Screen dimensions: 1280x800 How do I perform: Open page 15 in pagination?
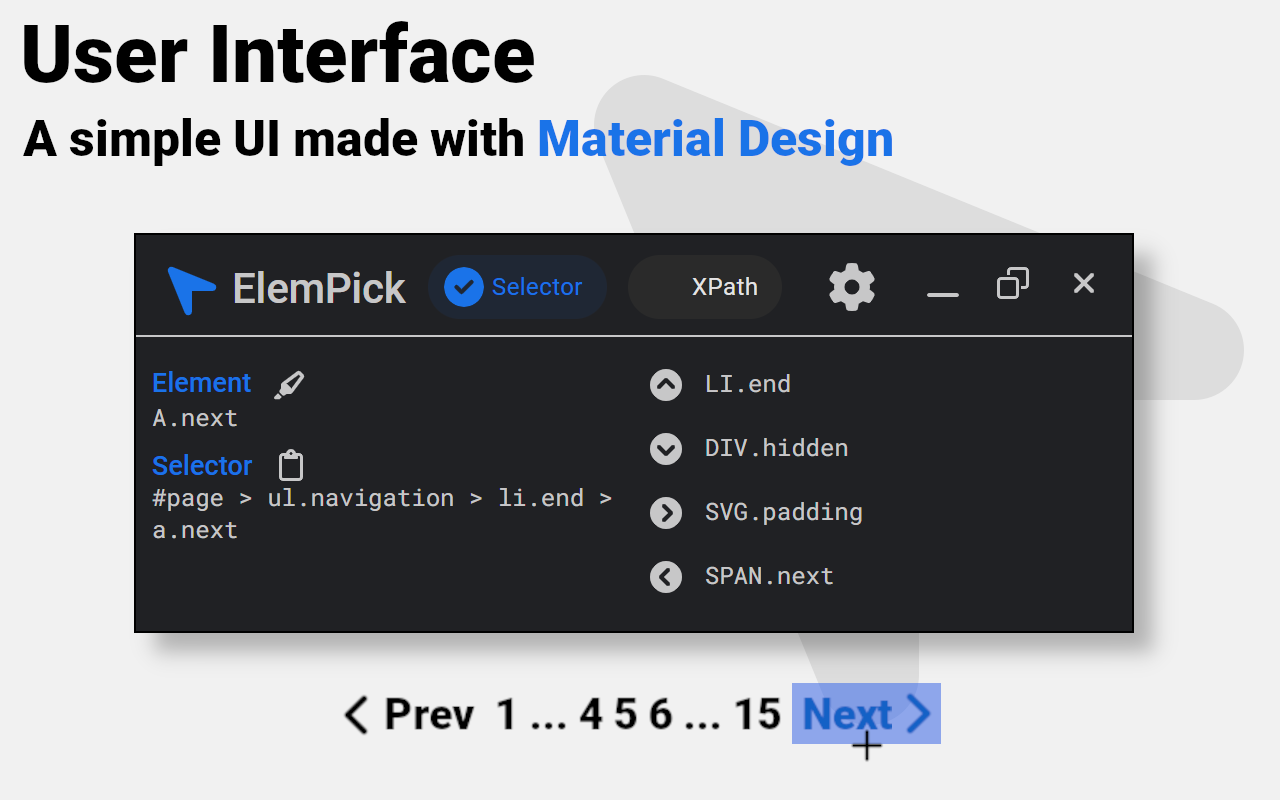(x=757, y=715)
